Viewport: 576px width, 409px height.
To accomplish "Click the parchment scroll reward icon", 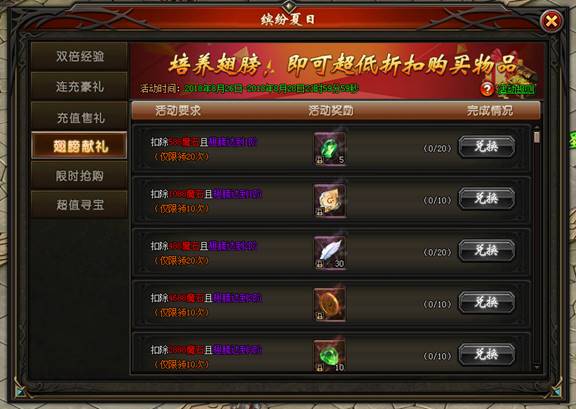I will 330,201.
